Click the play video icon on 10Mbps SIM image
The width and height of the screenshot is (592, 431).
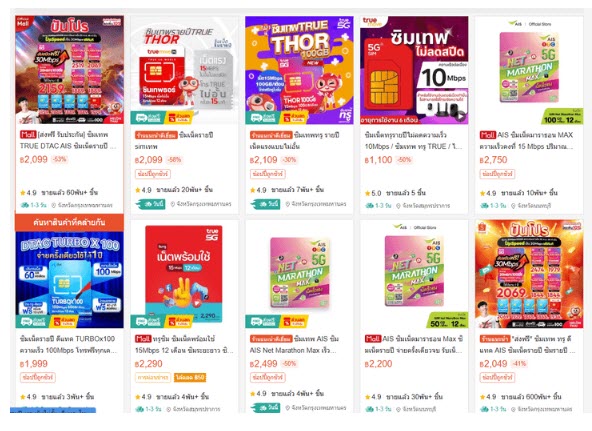pyautogui.click(x=460, y=117)
